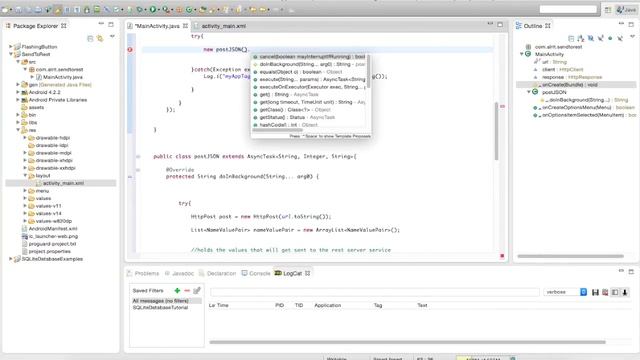Click the Quick Access search field
Image resolution: width=640 pixels, height=360 pixels.
568,9
